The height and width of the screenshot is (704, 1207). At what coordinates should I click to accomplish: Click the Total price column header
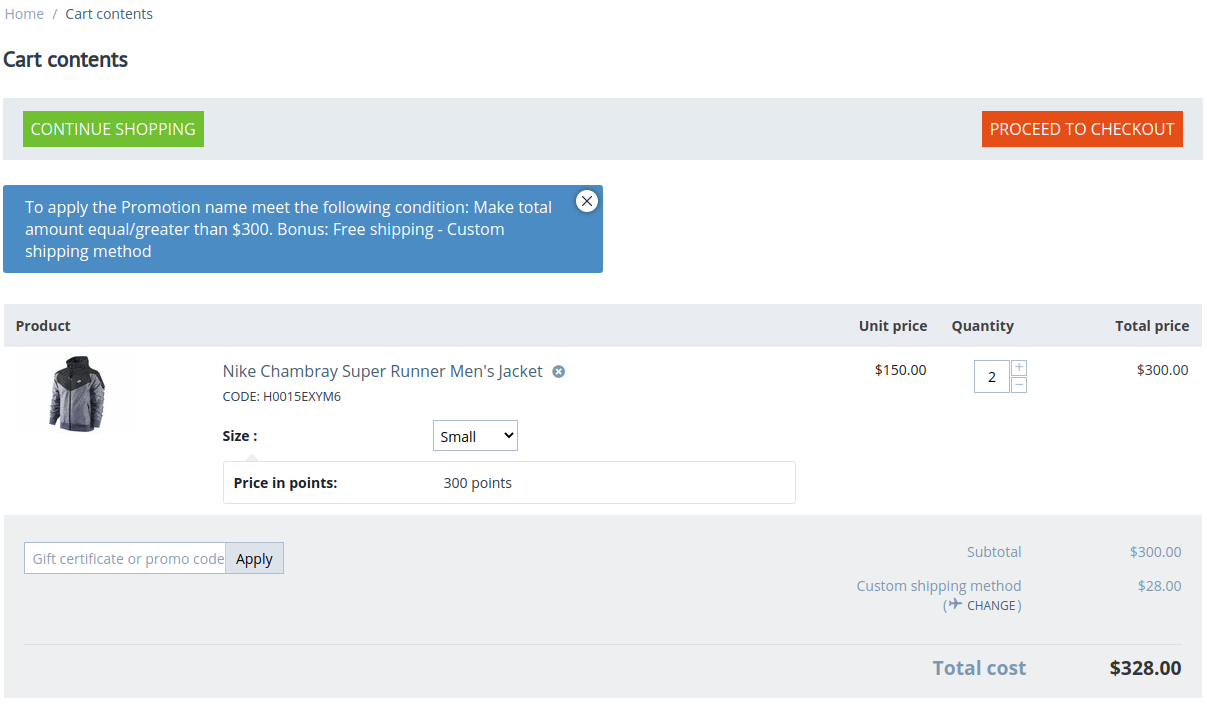[1152, 326]
